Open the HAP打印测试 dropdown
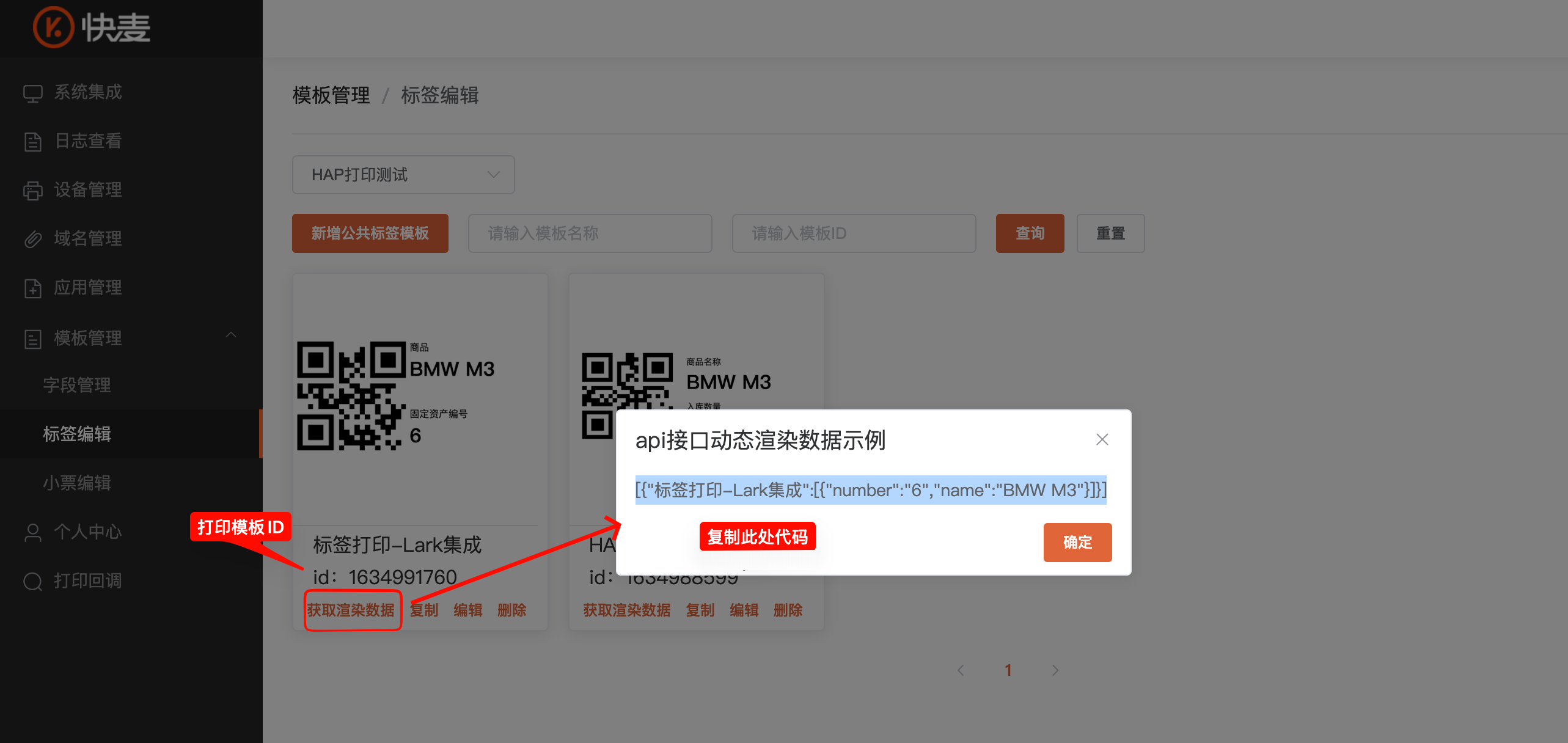1568x743 pixels. pos(403,175)
